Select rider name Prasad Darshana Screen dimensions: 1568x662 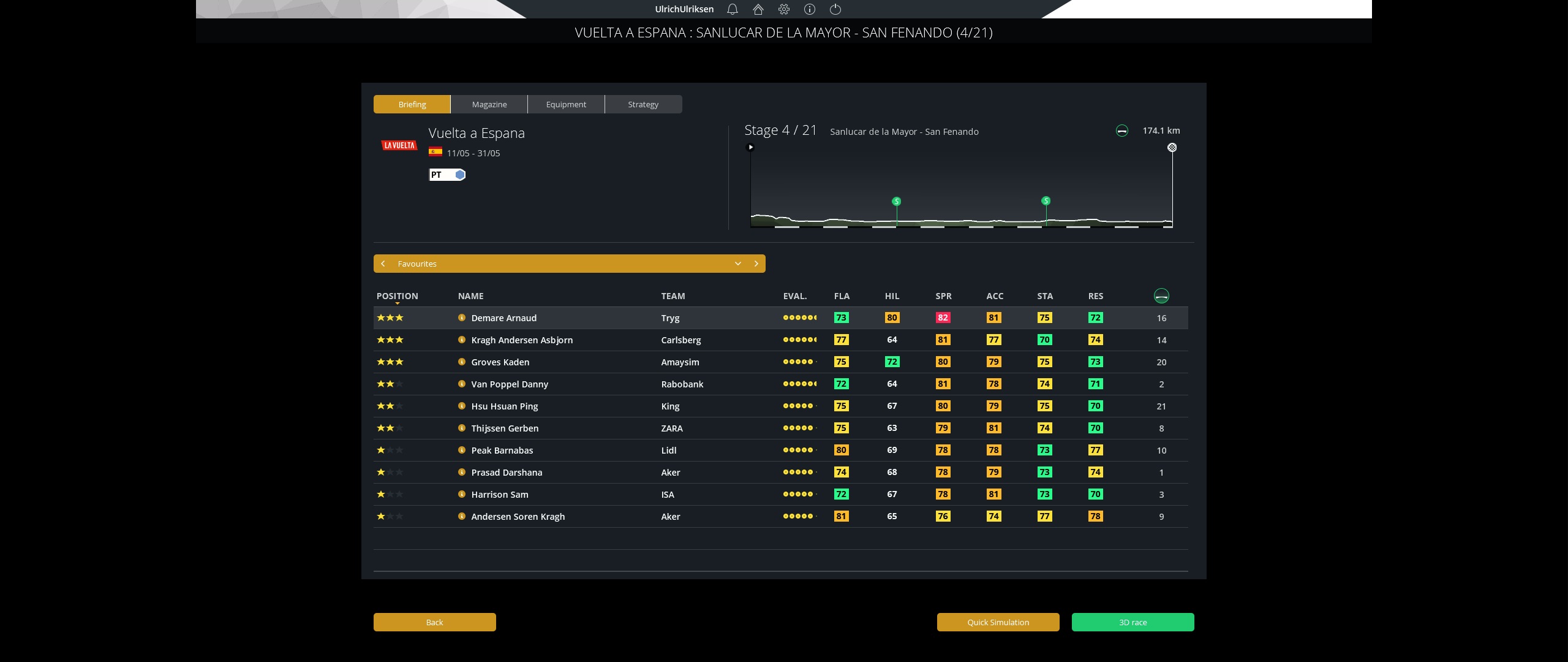[507, 472]
